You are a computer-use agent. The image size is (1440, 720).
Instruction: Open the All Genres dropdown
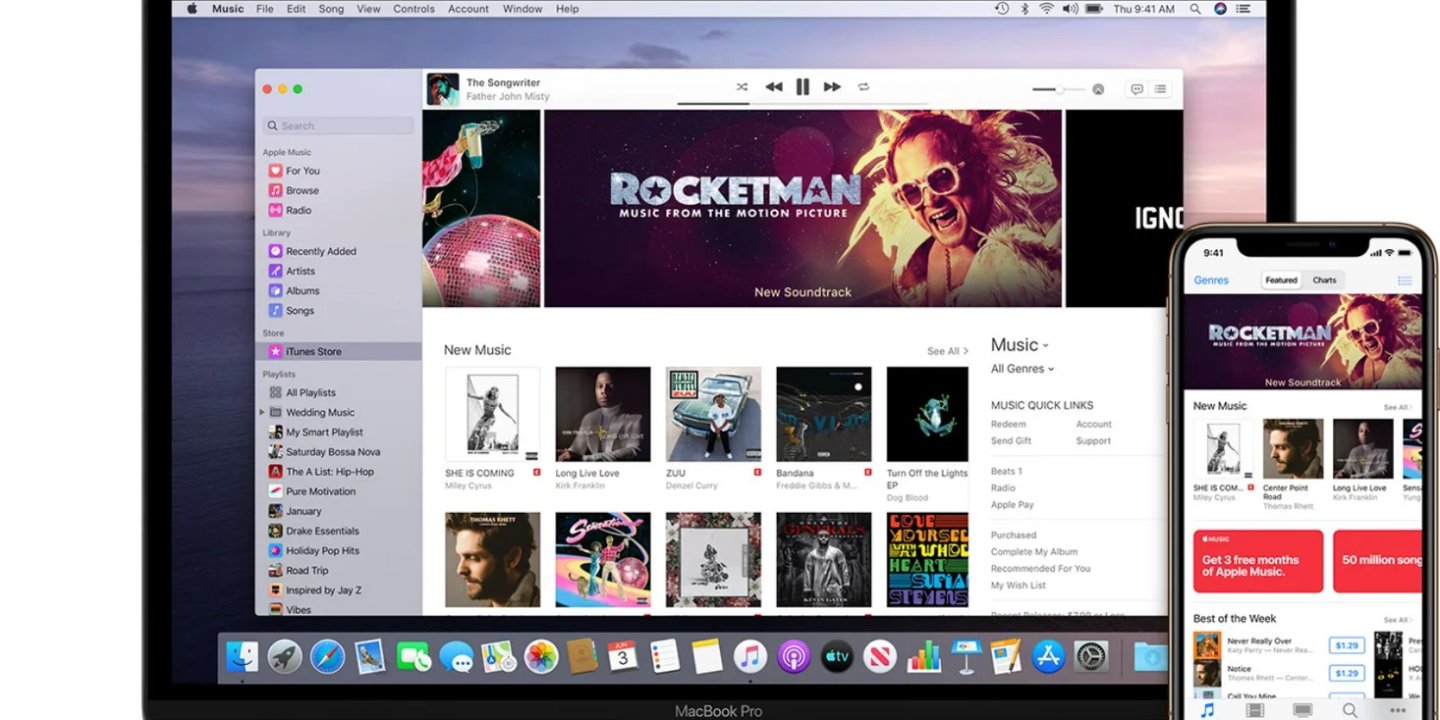pos(1022,369)
